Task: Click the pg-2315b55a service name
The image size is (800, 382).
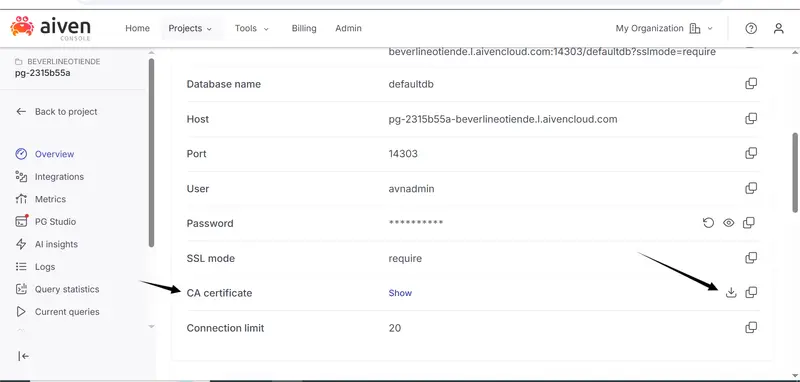Action: [42, 72]
